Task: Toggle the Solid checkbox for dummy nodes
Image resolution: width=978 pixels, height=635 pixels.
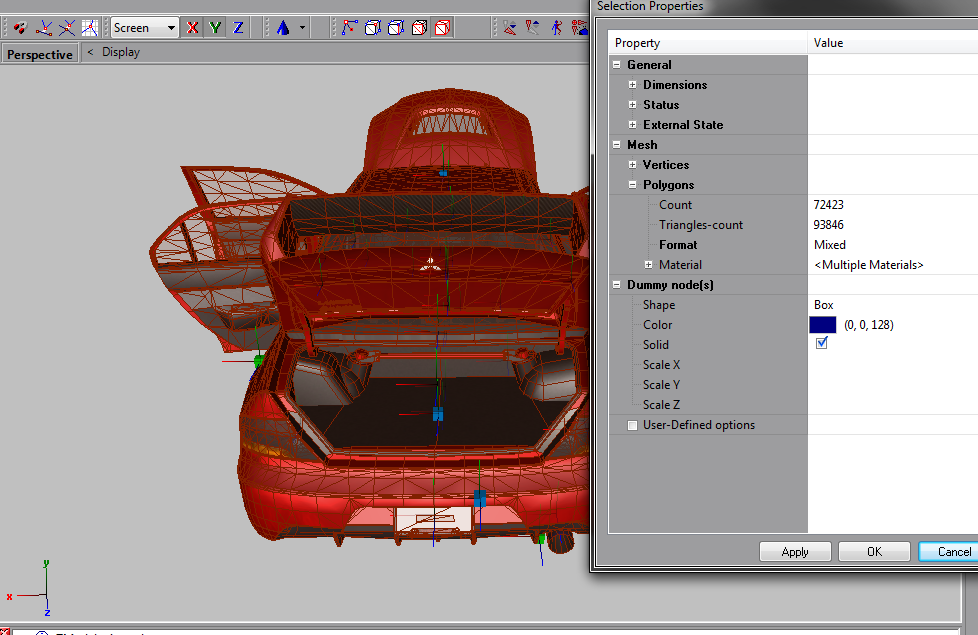Action: [x=822, y=344]
